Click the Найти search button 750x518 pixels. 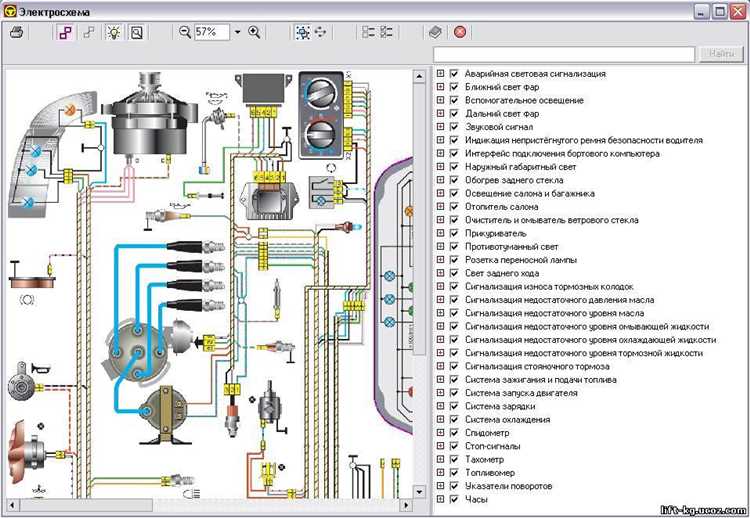tap(722, 54)
